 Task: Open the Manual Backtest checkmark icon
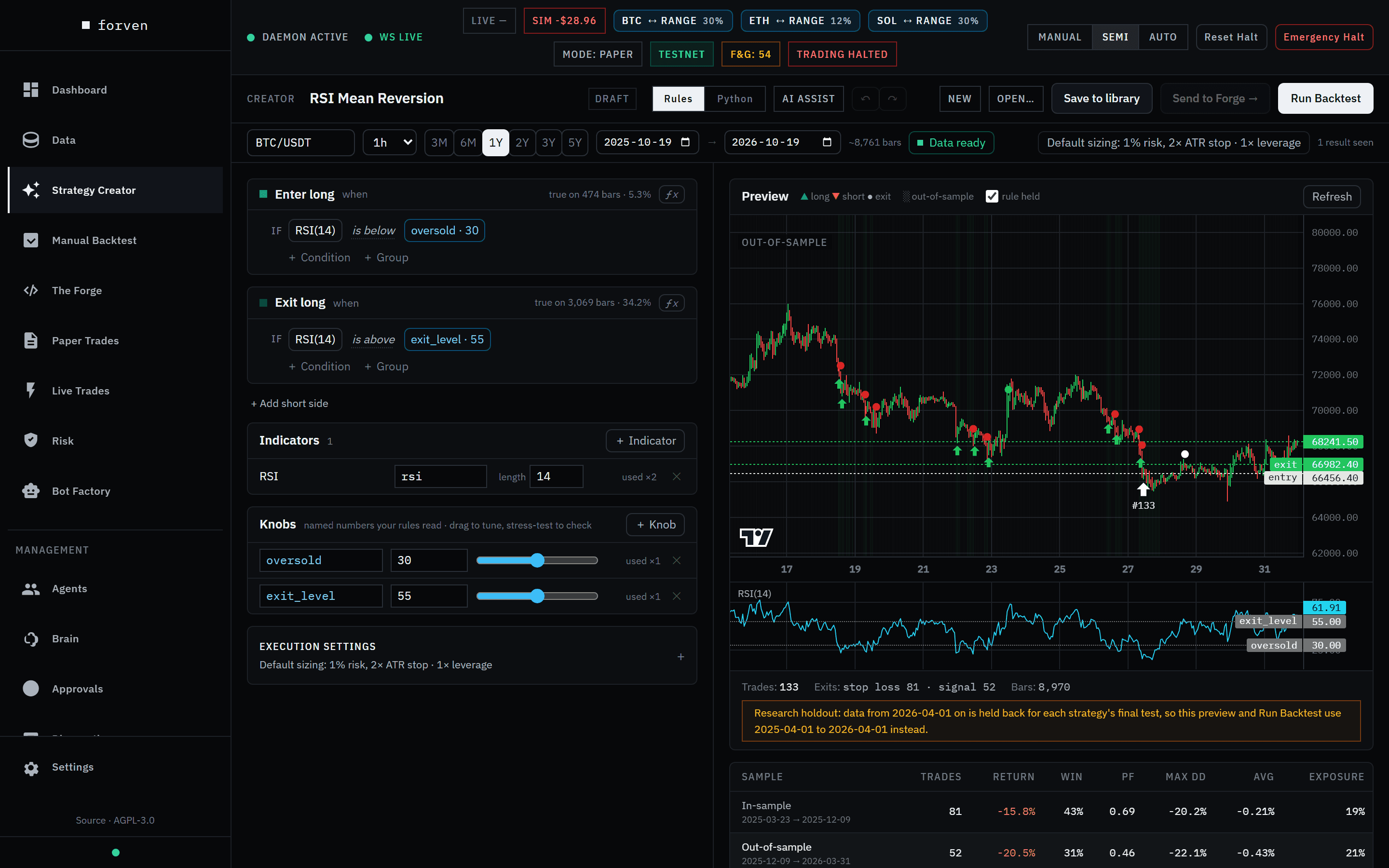31,240
